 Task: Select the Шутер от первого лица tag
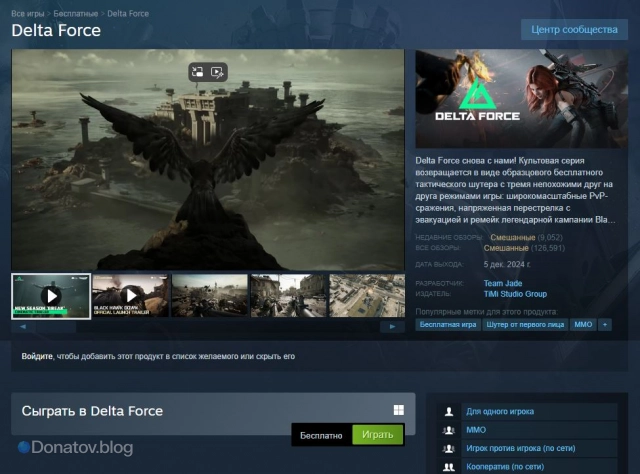[x=525, y=325]
